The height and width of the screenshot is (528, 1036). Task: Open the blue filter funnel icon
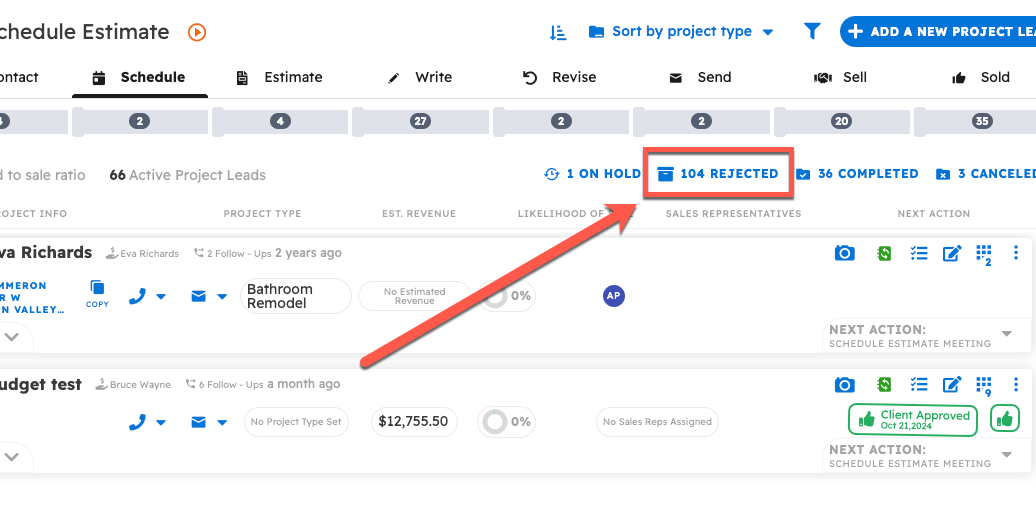(812, 32)
